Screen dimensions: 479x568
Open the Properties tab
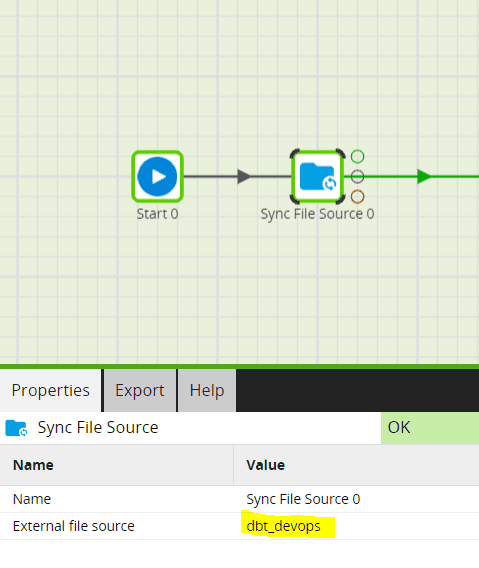(51, 390)
